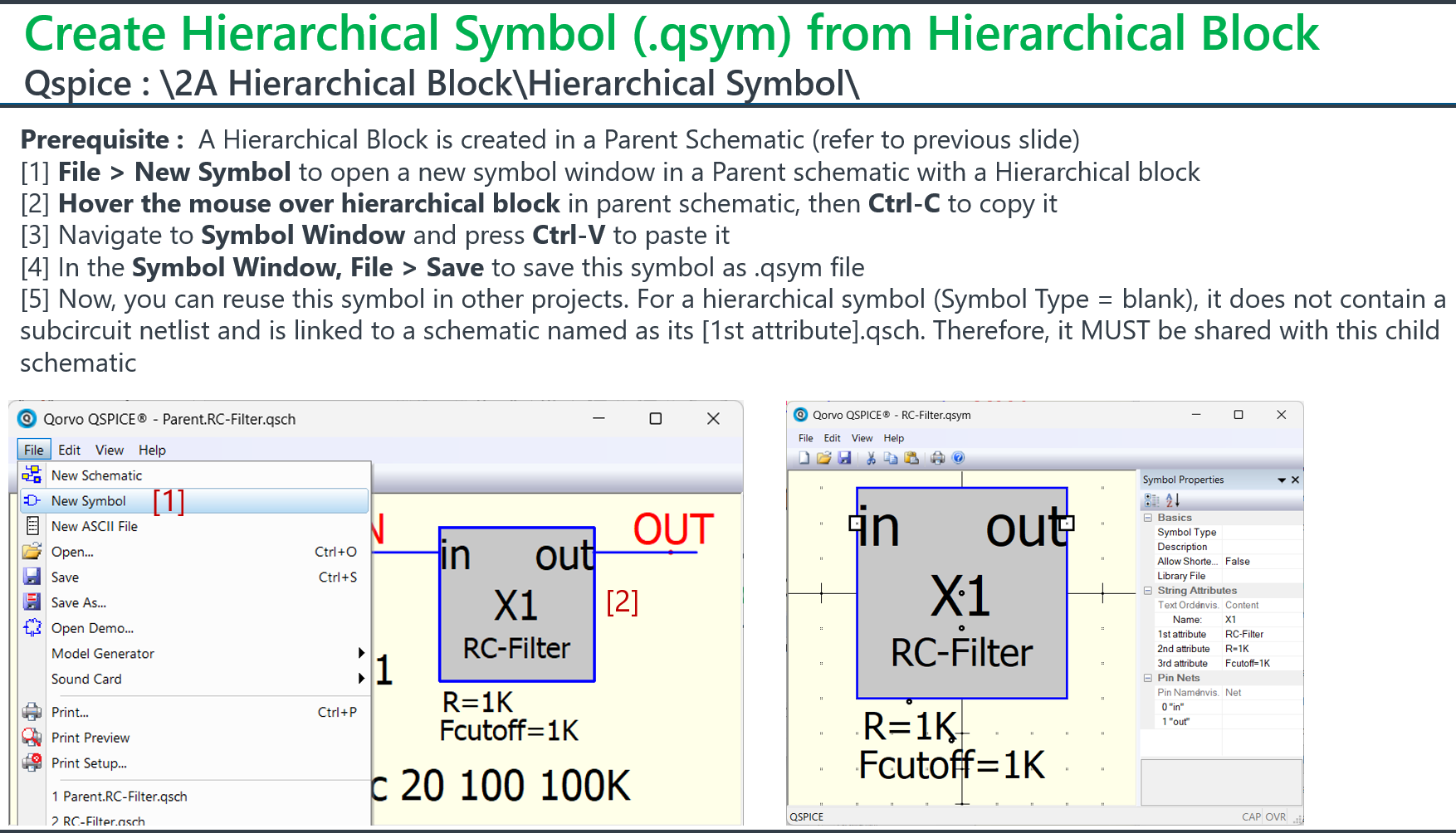This screenshot has height=838, width=1456.
Task: Click the Open folder icon in symbol toolbar
Action: point(823,458)
